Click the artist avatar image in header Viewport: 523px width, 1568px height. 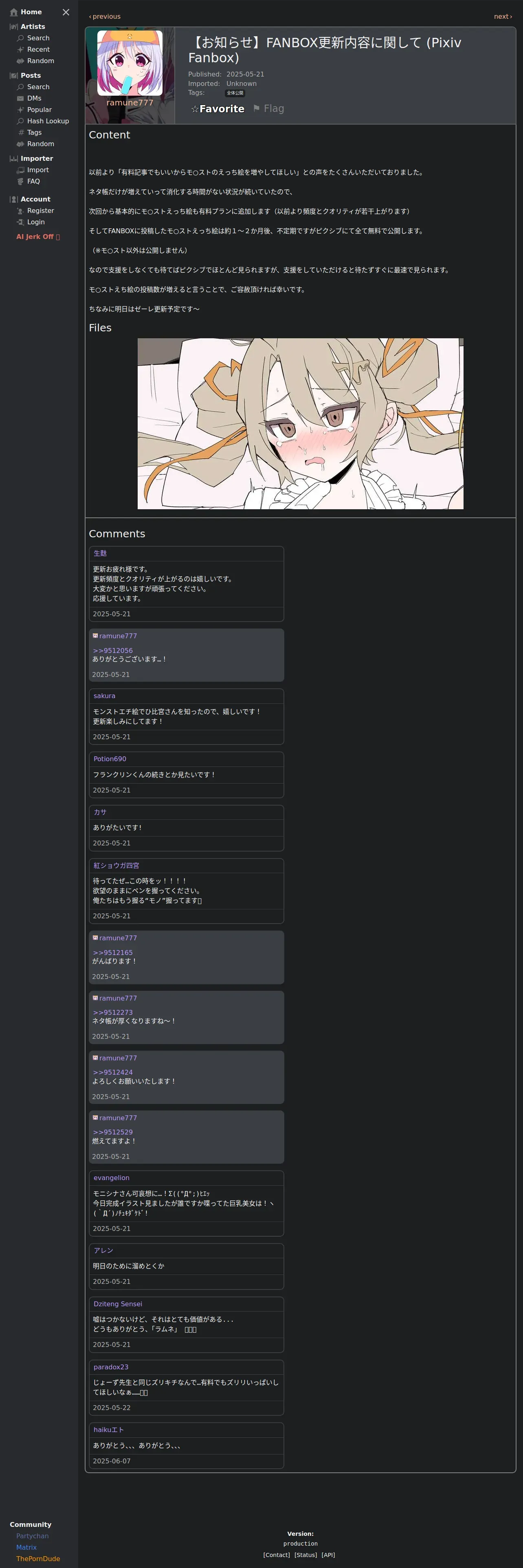pyautogui.click(x=130, y=63)
